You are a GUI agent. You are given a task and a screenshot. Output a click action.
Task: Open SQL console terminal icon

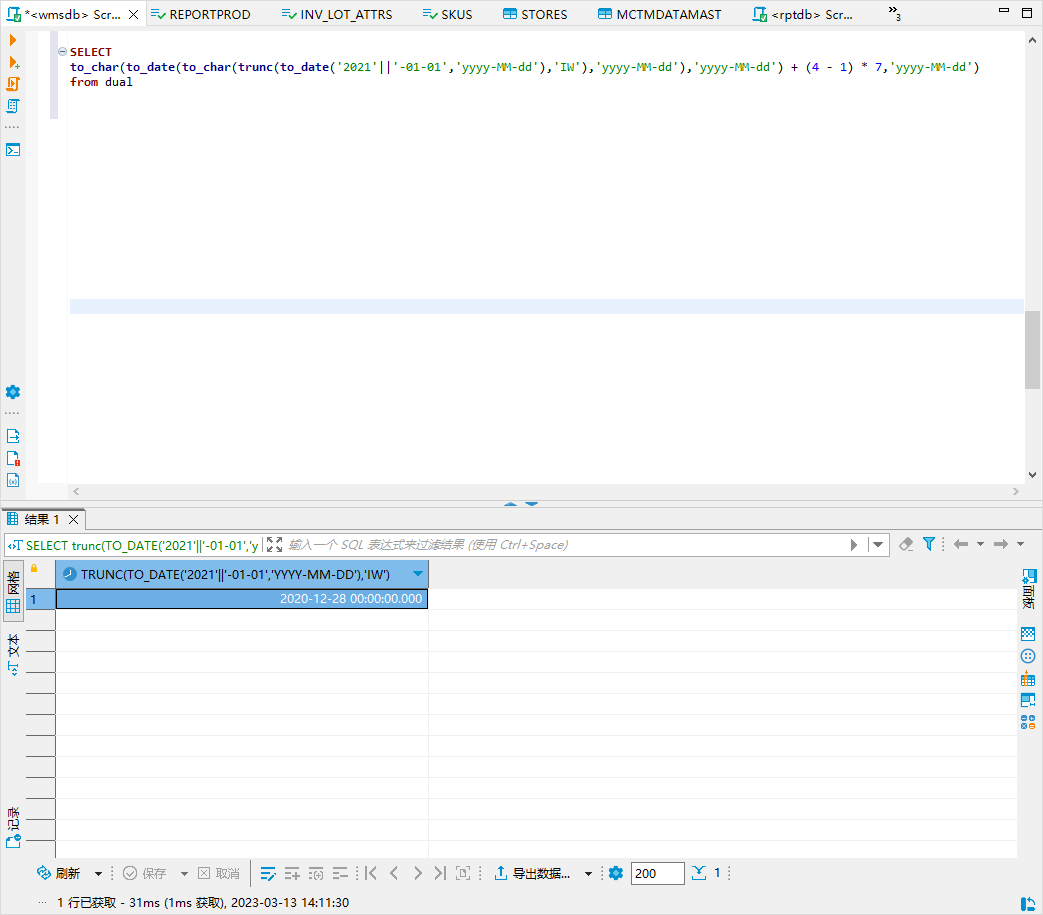click(13, 150)
